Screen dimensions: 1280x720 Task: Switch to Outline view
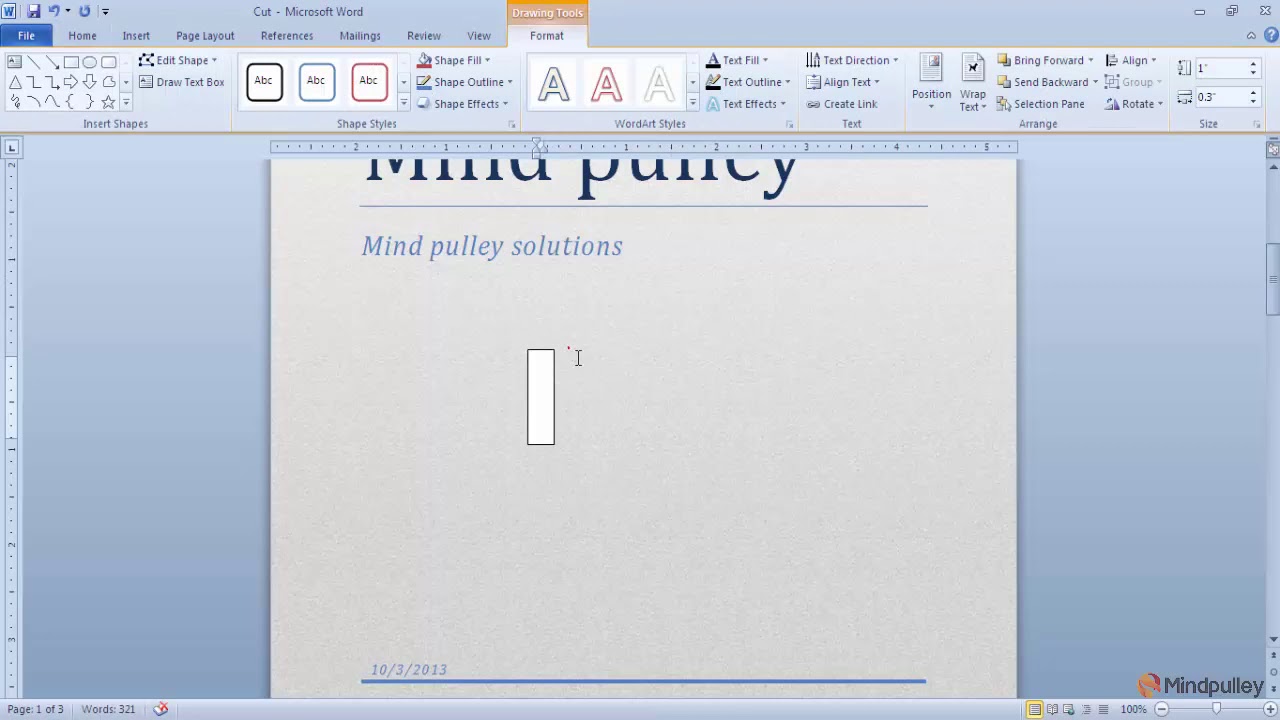pos(1086,709)
